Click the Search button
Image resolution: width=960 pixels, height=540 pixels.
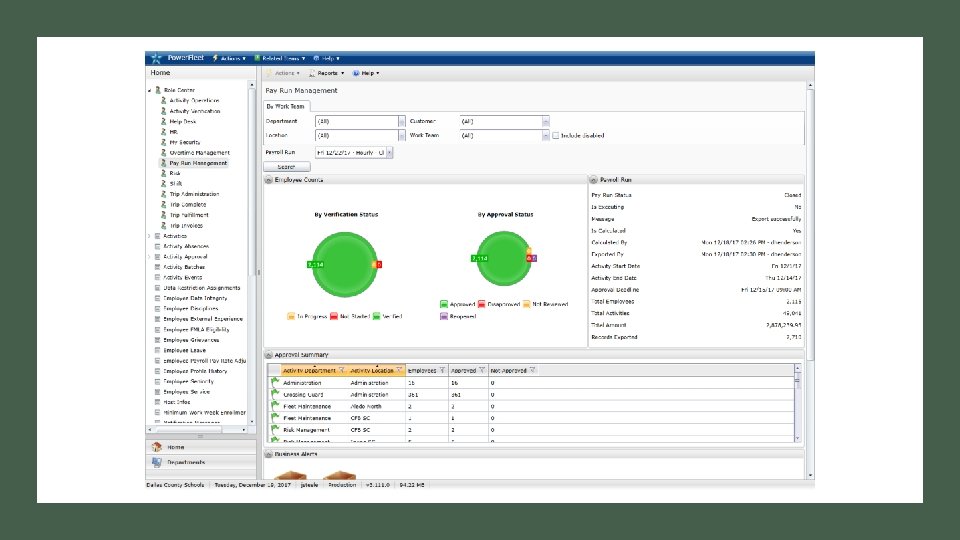point(287,167)
